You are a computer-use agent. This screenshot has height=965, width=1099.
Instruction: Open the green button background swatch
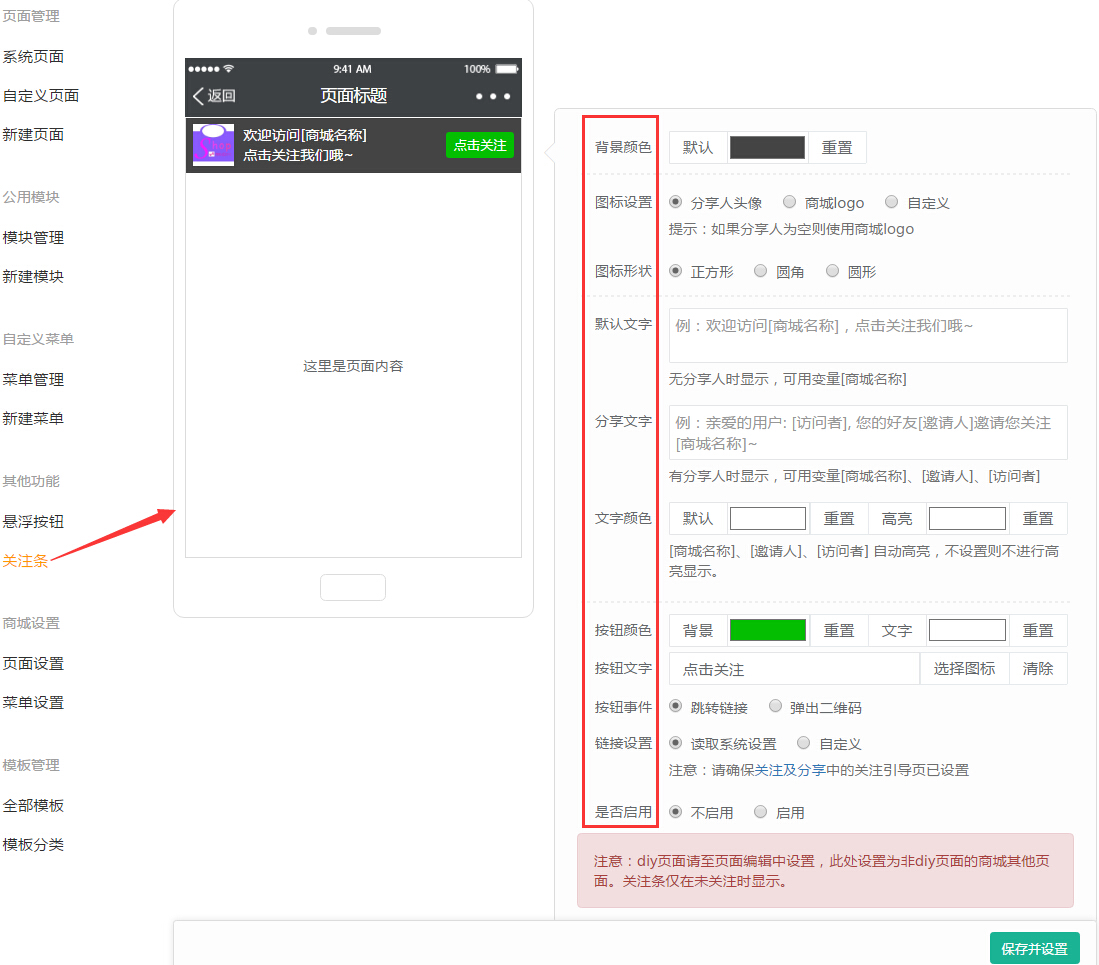click(767, 630)
